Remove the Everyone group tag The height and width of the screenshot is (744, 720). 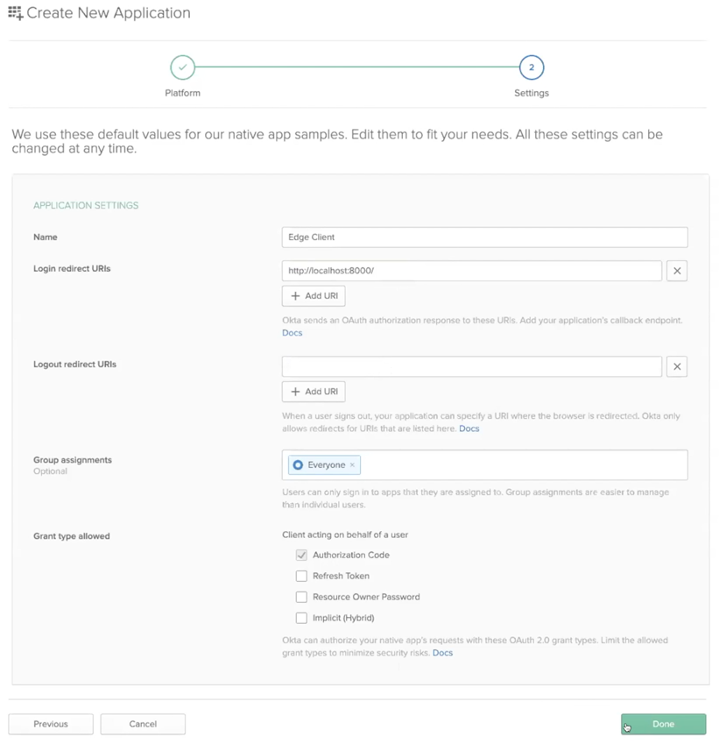[x=352, y=465]
